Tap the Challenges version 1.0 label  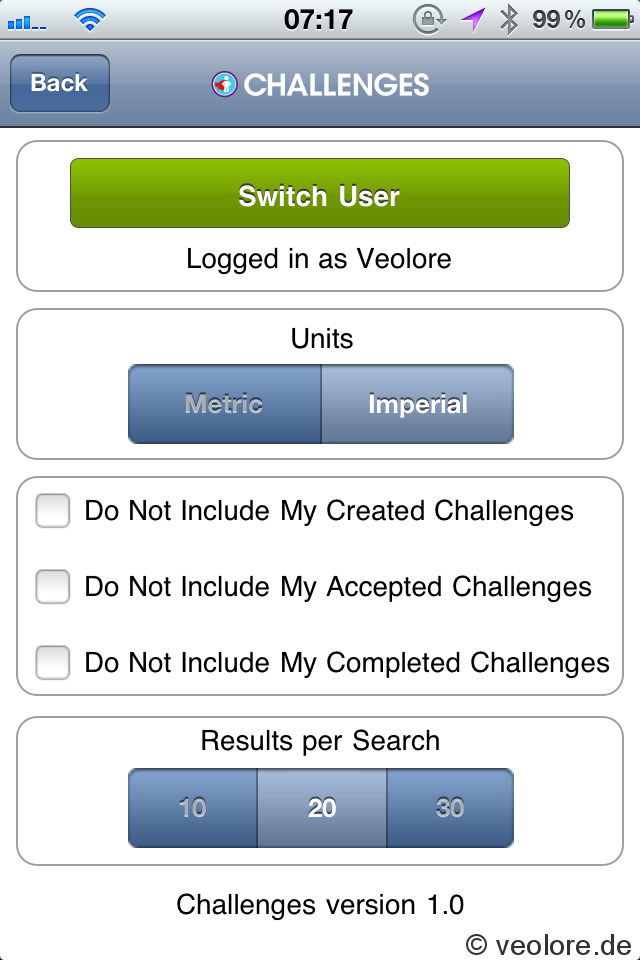coord(320,905)
